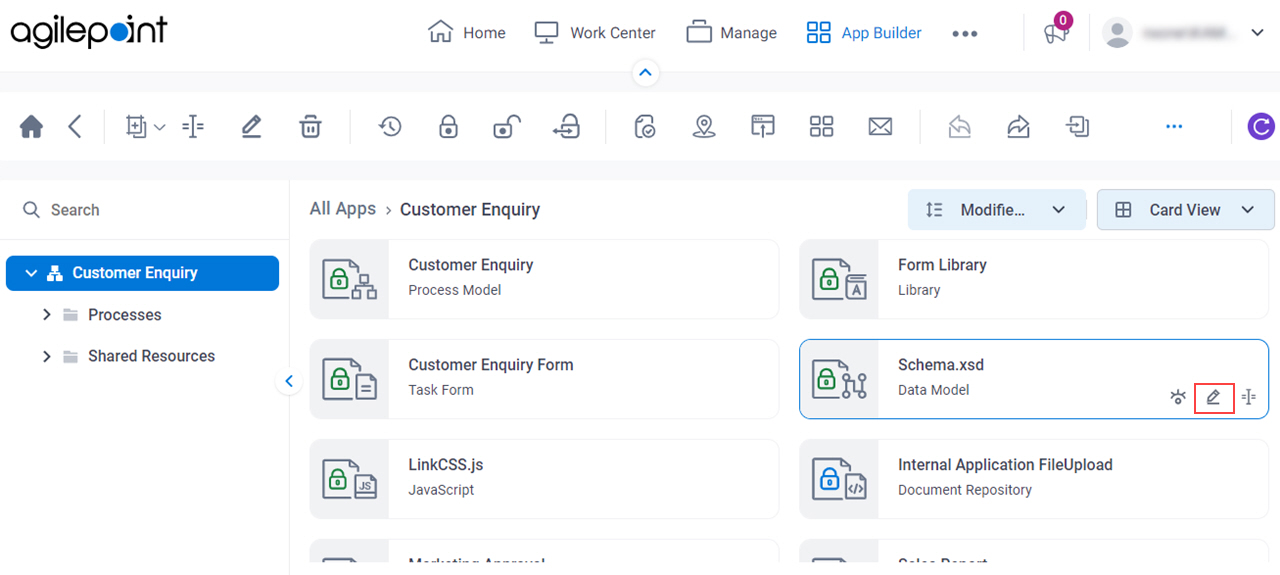This screenshot has width=1280, height=575.
Task: Select the Schema.xsd card
Action: click(1034, 379)
